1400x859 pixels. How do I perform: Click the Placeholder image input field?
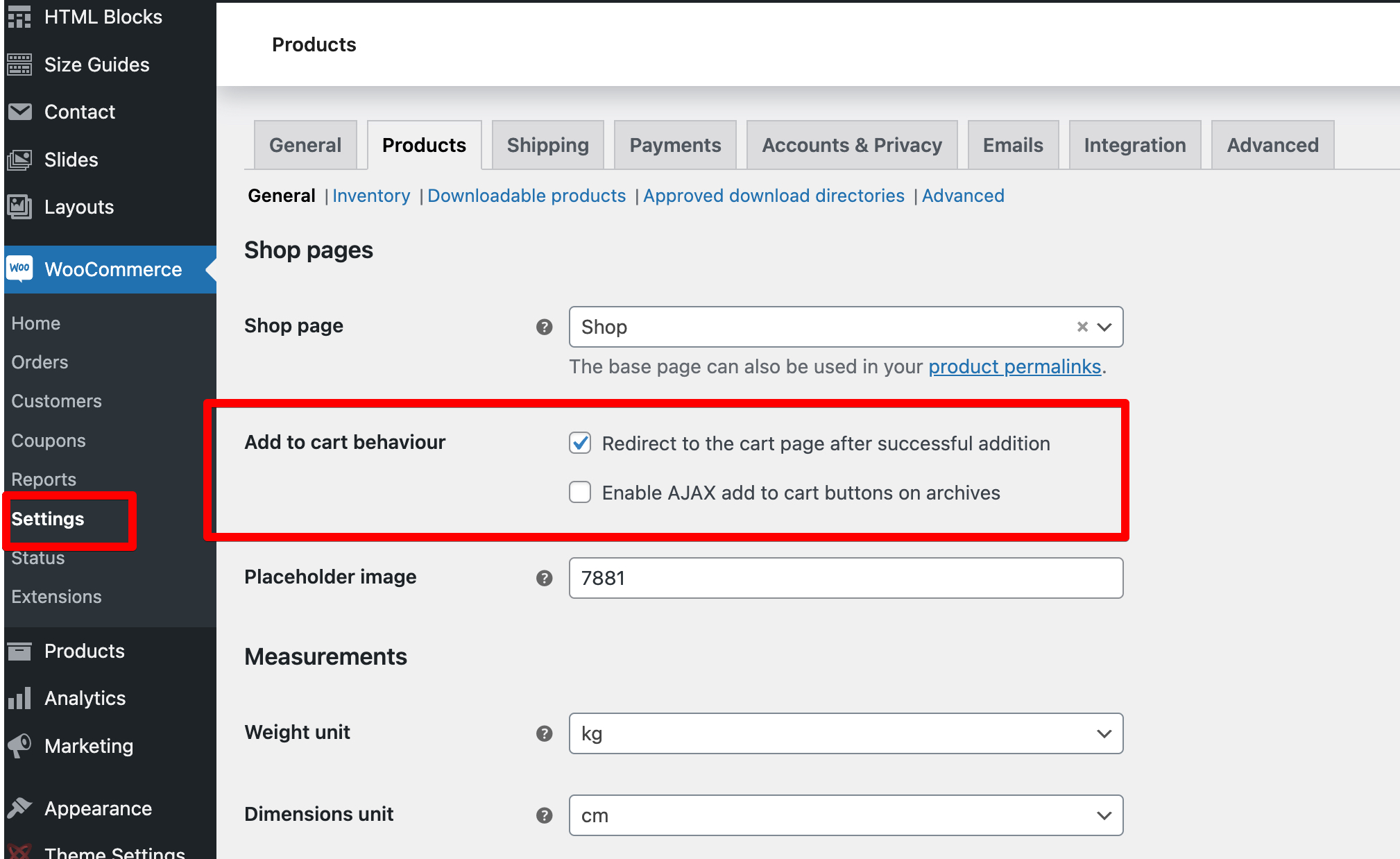[846, 578]
